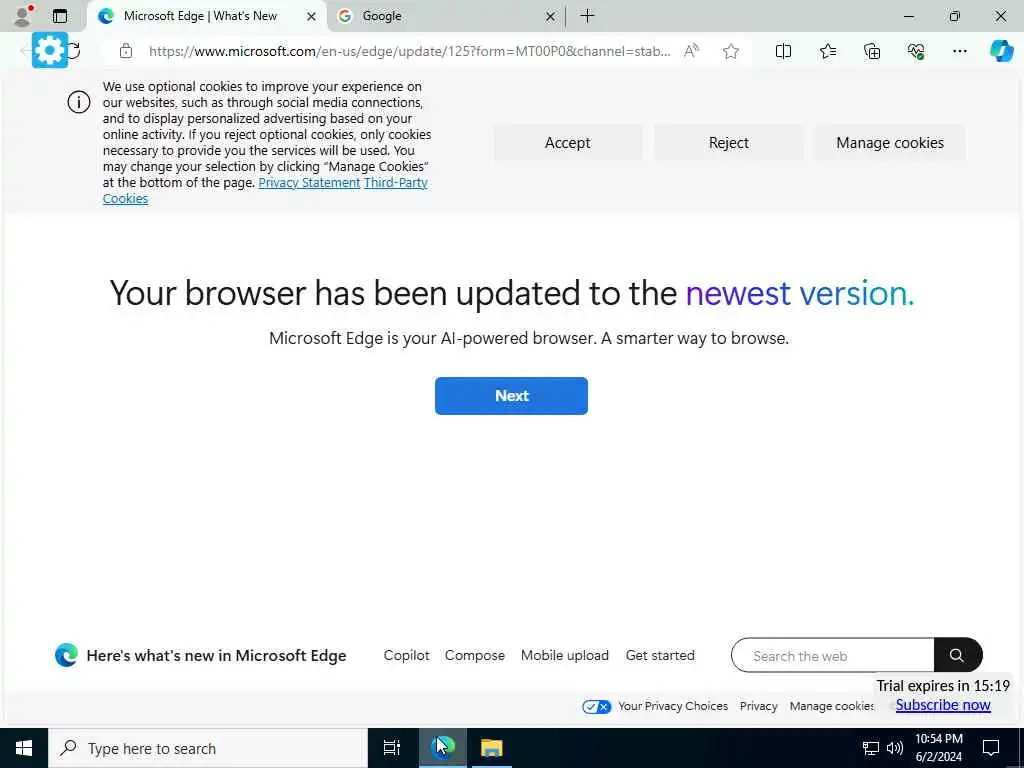The width and height of the screenshot is (1024, 768).
Task: Click the blue Next button
Action: pyautogui.click(x=511, y=396)
